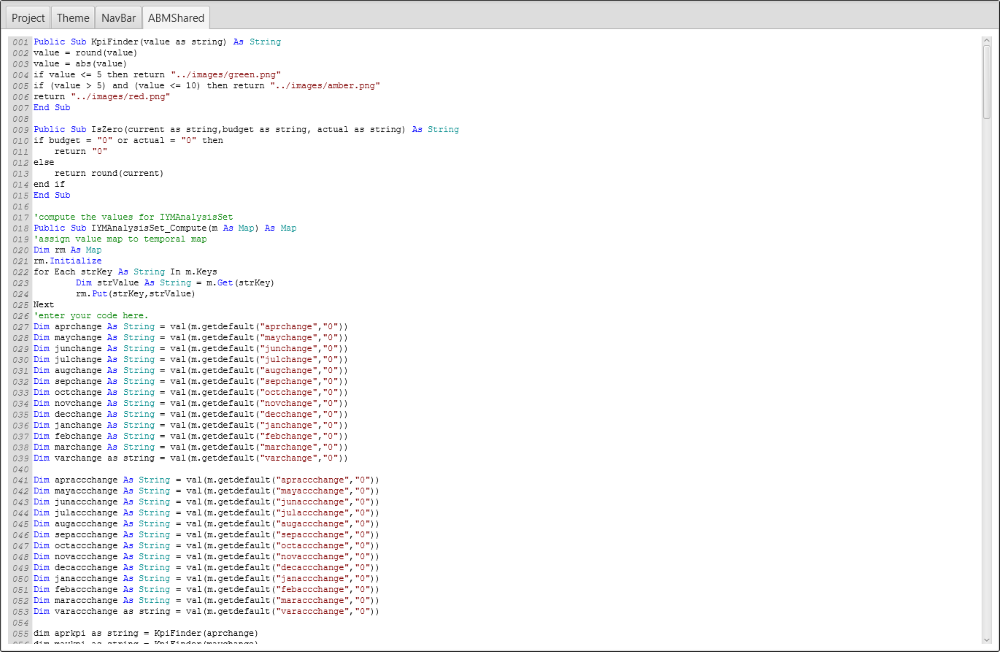
Task: Click the 'Dim maraccchange As String' line
Action: (x=206, y=601)
